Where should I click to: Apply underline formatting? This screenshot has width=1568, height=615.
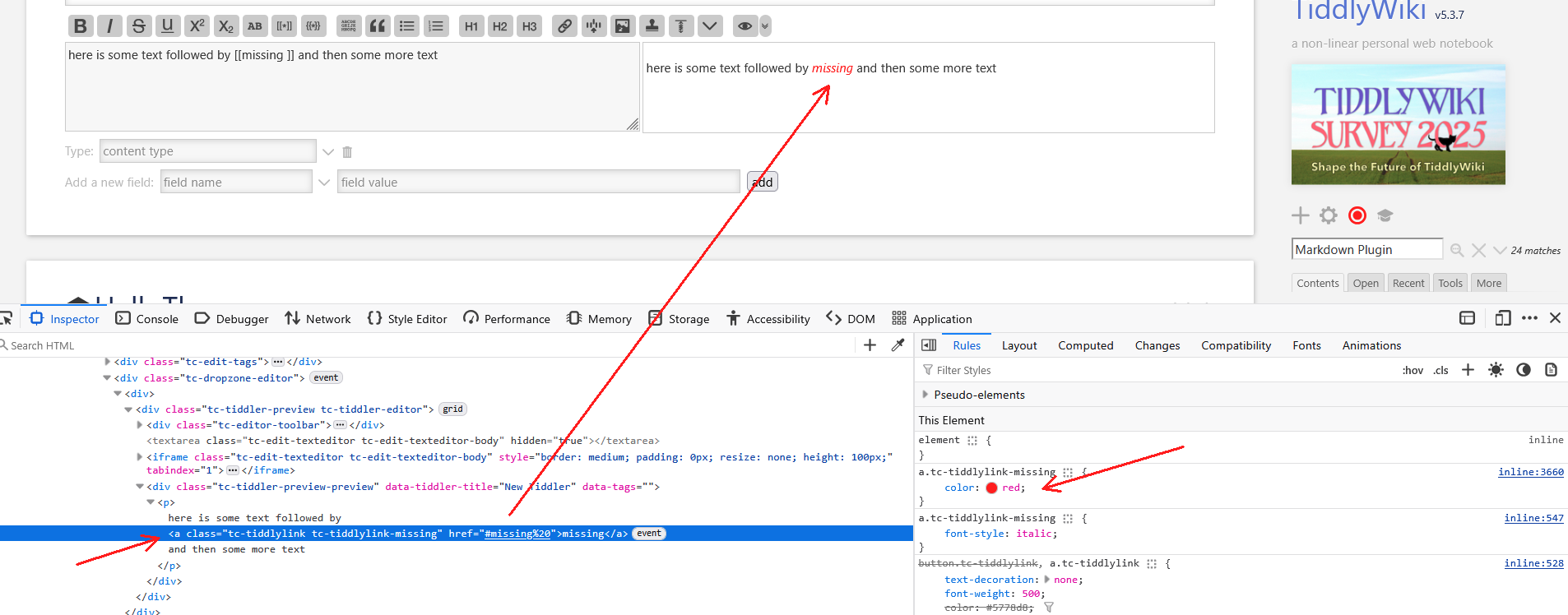[x=168, y=26]
